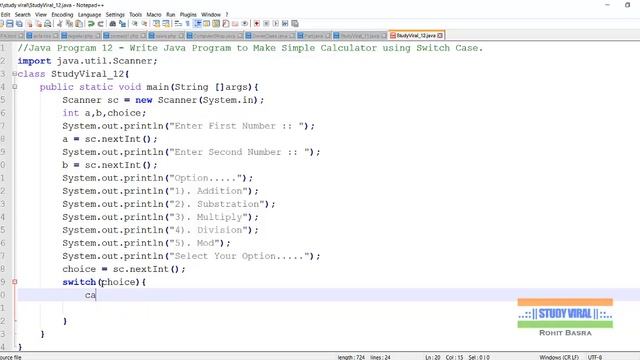
Task: Click the Copy toolbar icon
Action: pos(69,24)
